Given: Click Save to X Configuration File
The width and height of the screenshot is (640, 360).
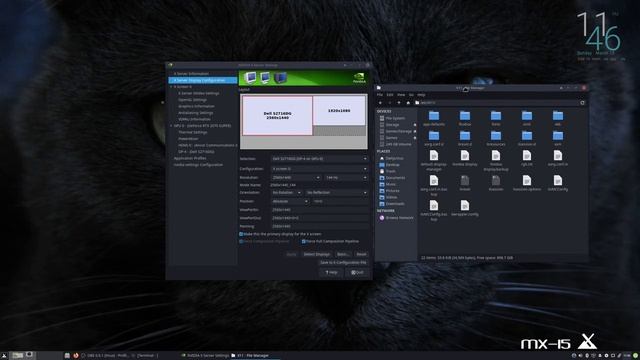Looking at the screenshot, I should tap(343, 262).
